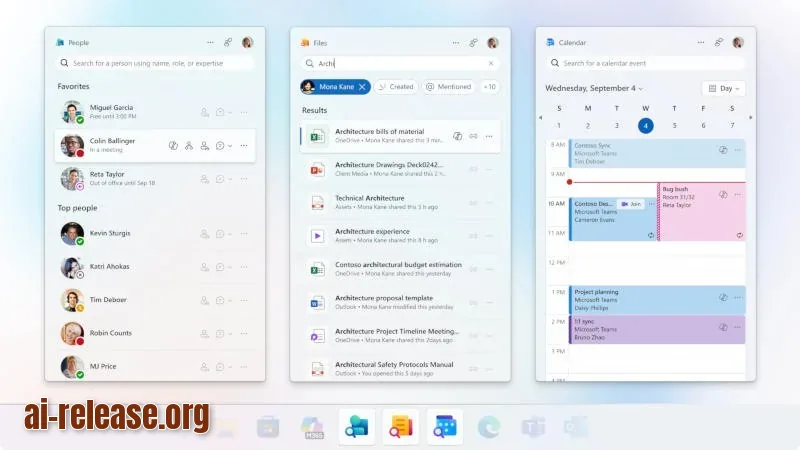Viewport: 800px width, 450px height.
Task: Click Copilot icon on Bug bash event
Action: click(x=723, y=194)
